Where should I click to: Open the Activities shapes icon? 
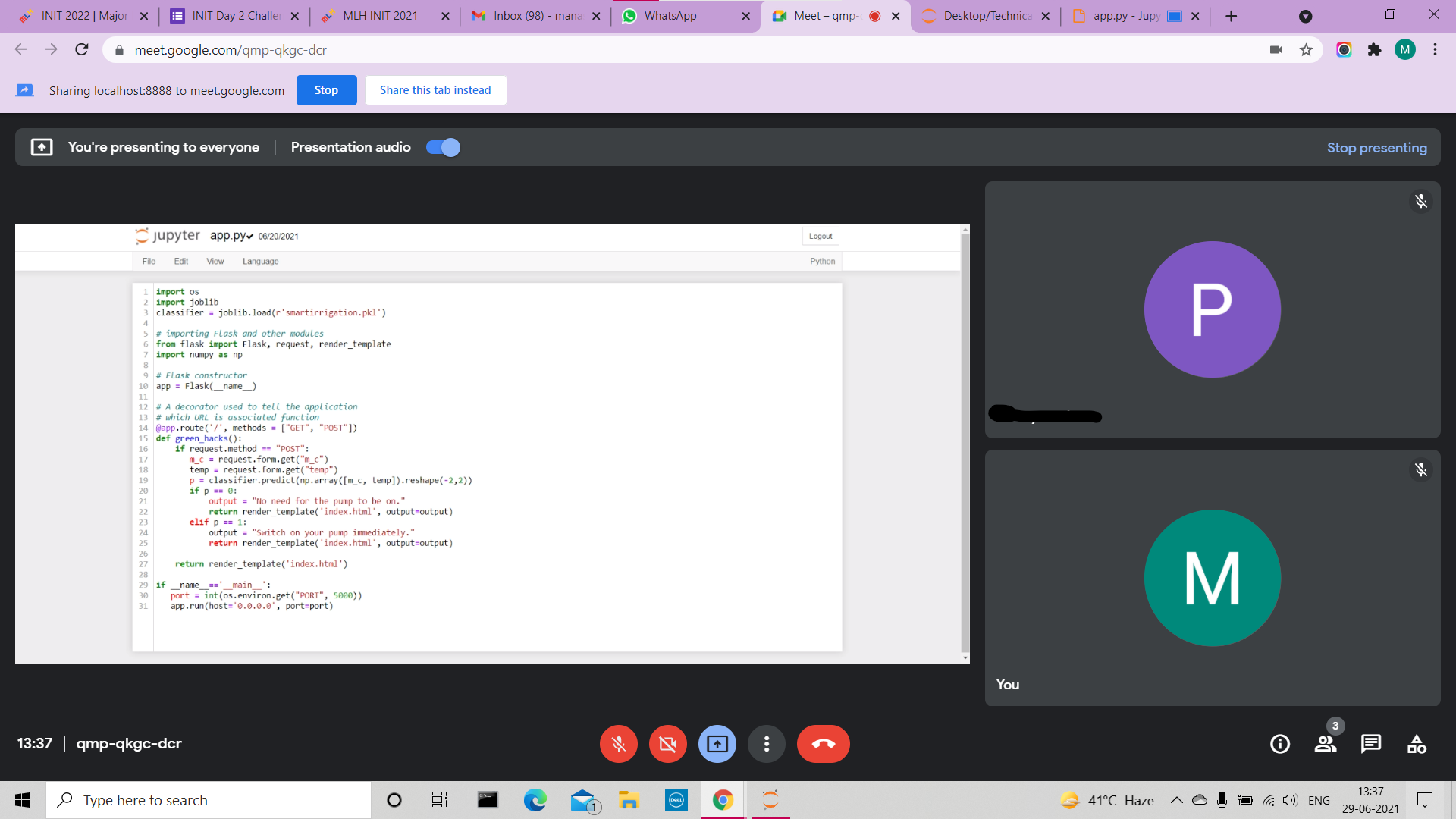click(x=1416, y=744)
